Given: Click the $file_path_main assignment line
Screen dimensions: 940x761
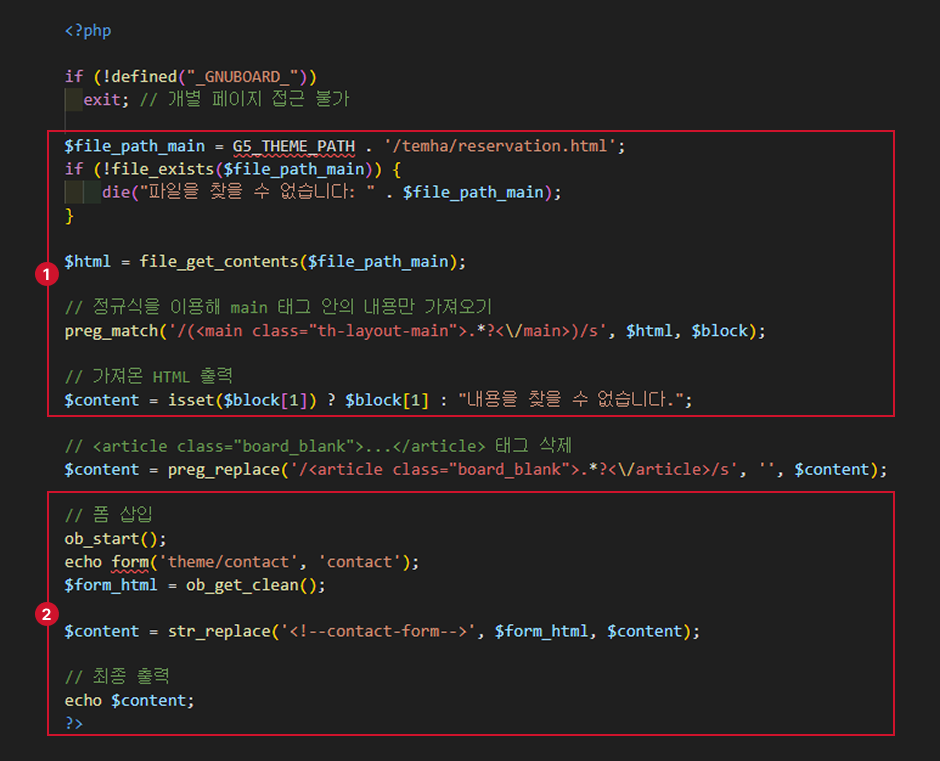Looking at the screenshot, I should coord(345,146).
